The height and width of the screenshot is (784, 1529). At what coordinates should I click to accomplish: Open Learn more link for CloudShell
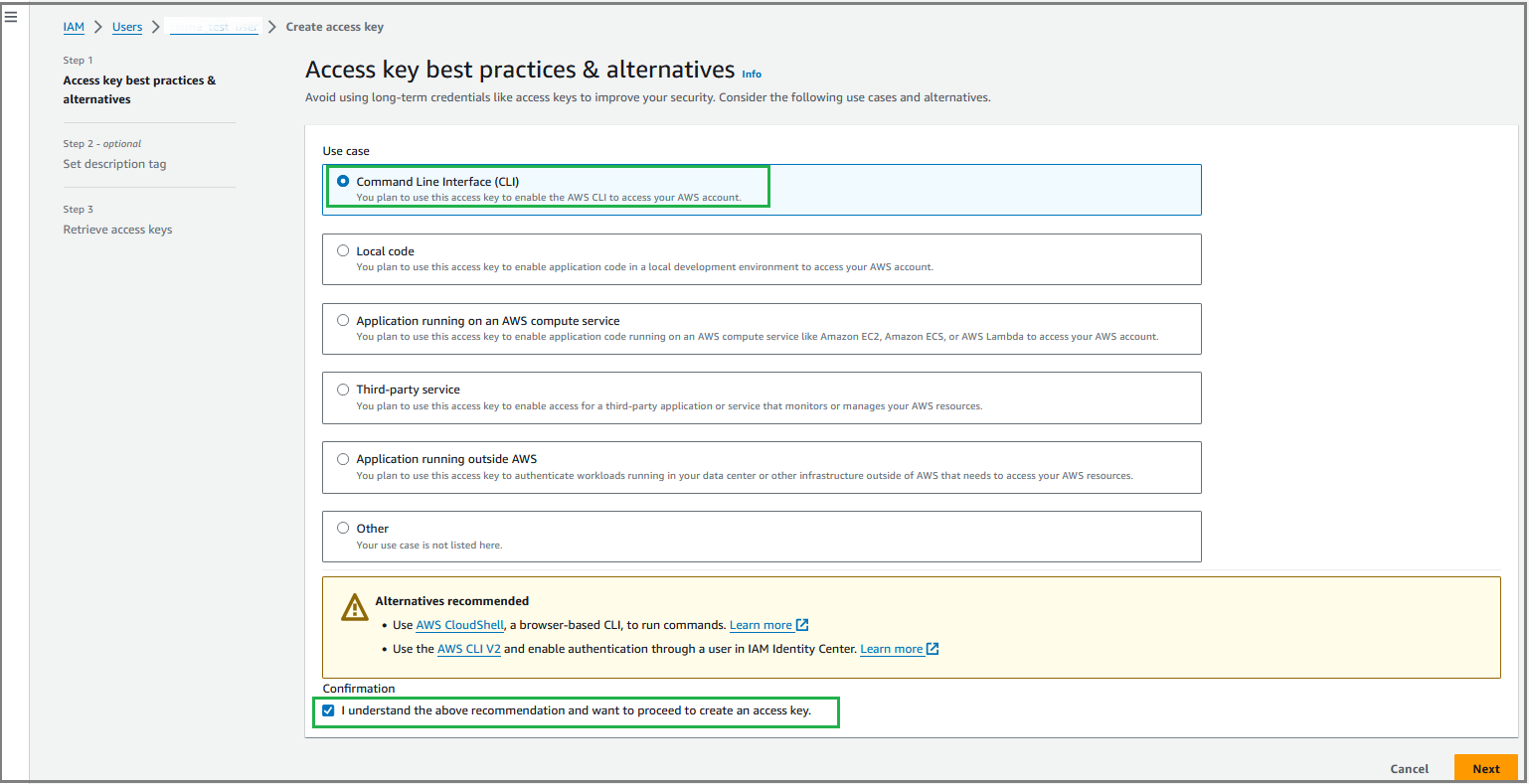762,625
